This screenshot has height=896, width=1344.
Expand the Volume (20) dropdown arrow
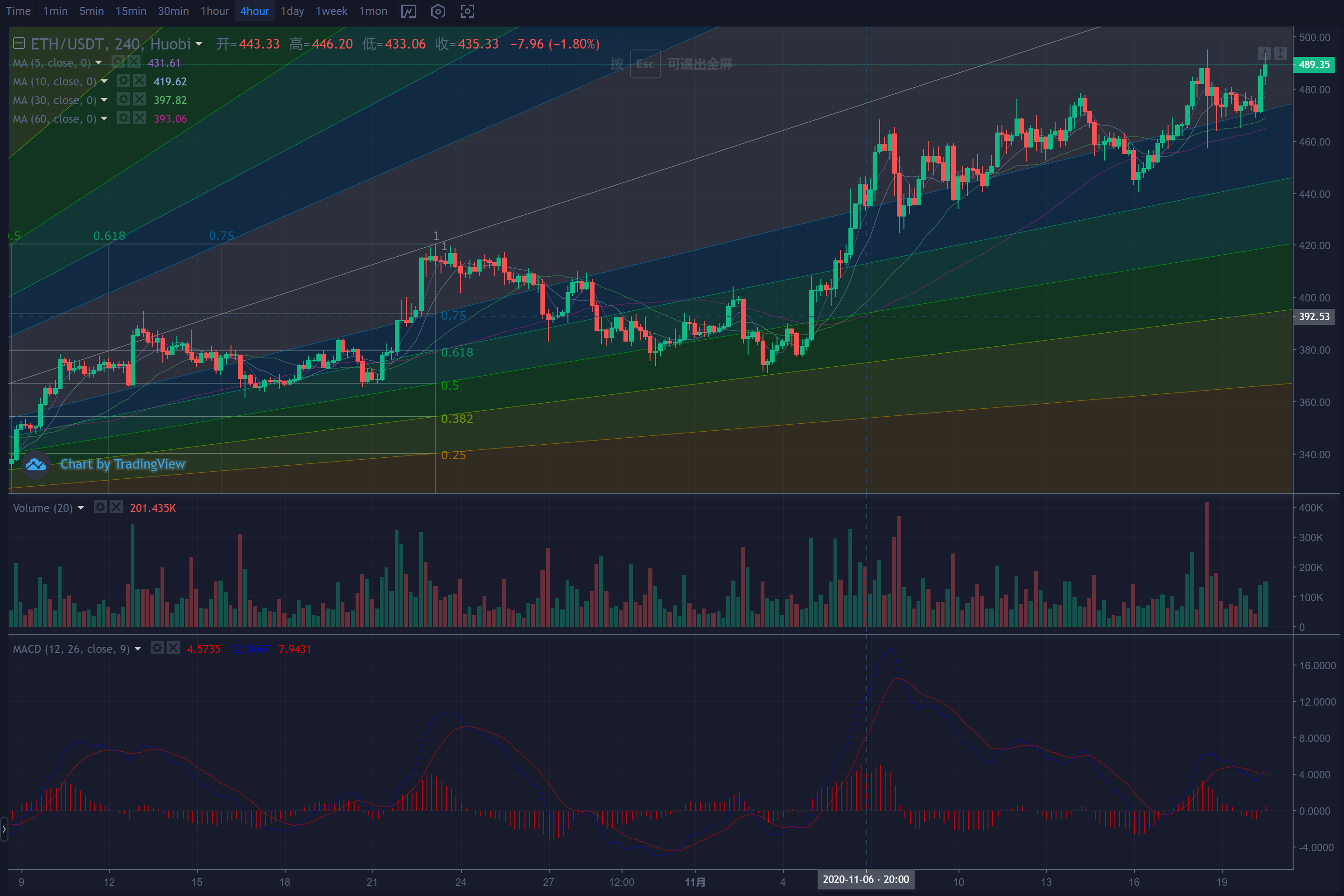(x=81, y=508)
